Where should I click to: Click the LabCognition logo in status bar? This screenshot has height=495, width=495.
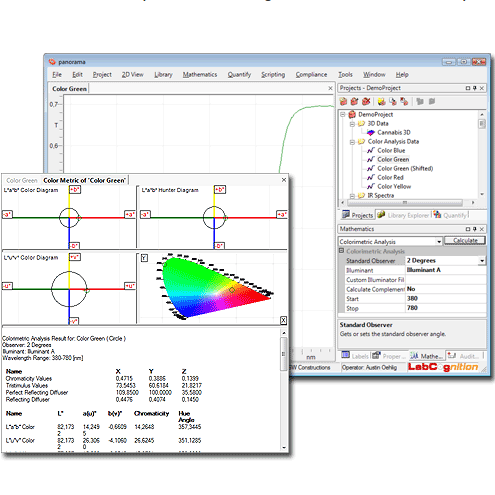coord(443,367)
